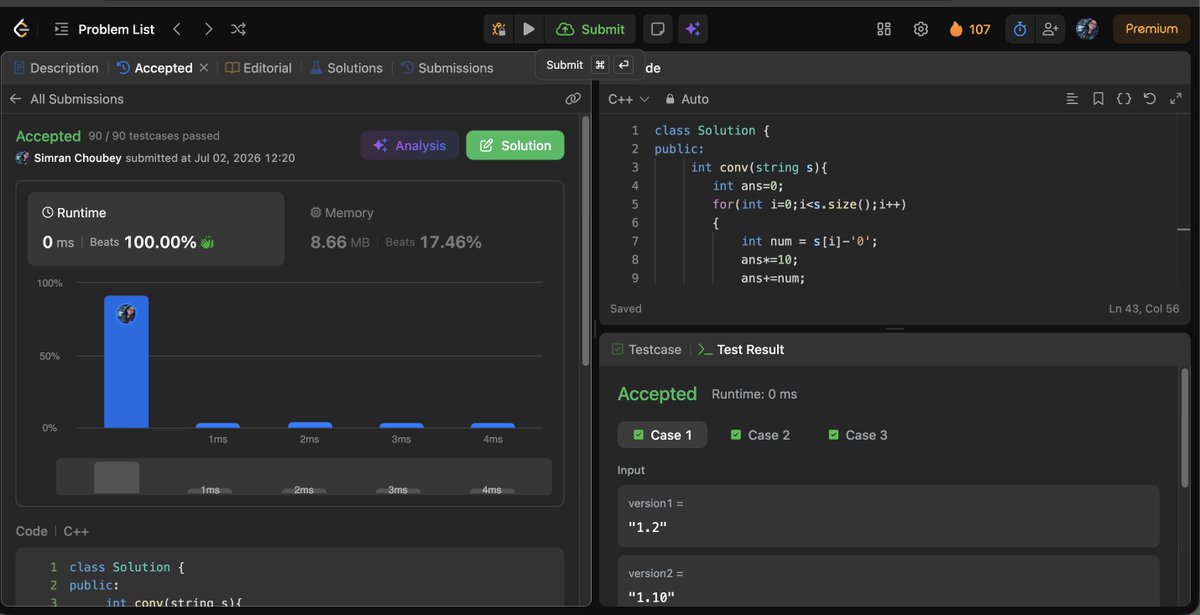
Task: Click the editor bookmark icon
Action: pyautogui.click(x=1098, y=99)
